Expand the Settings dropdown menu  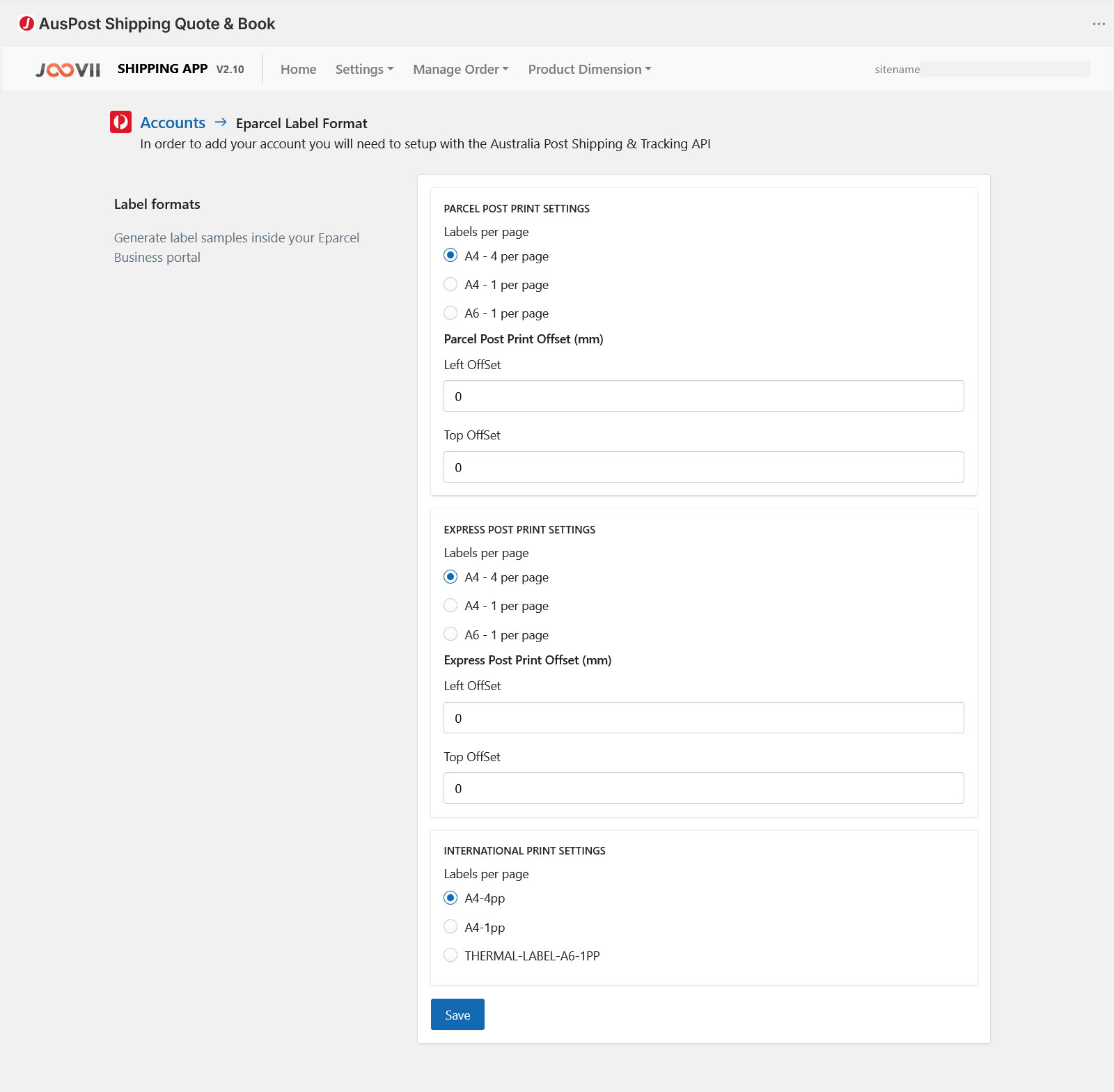click(x=364, y=70)
